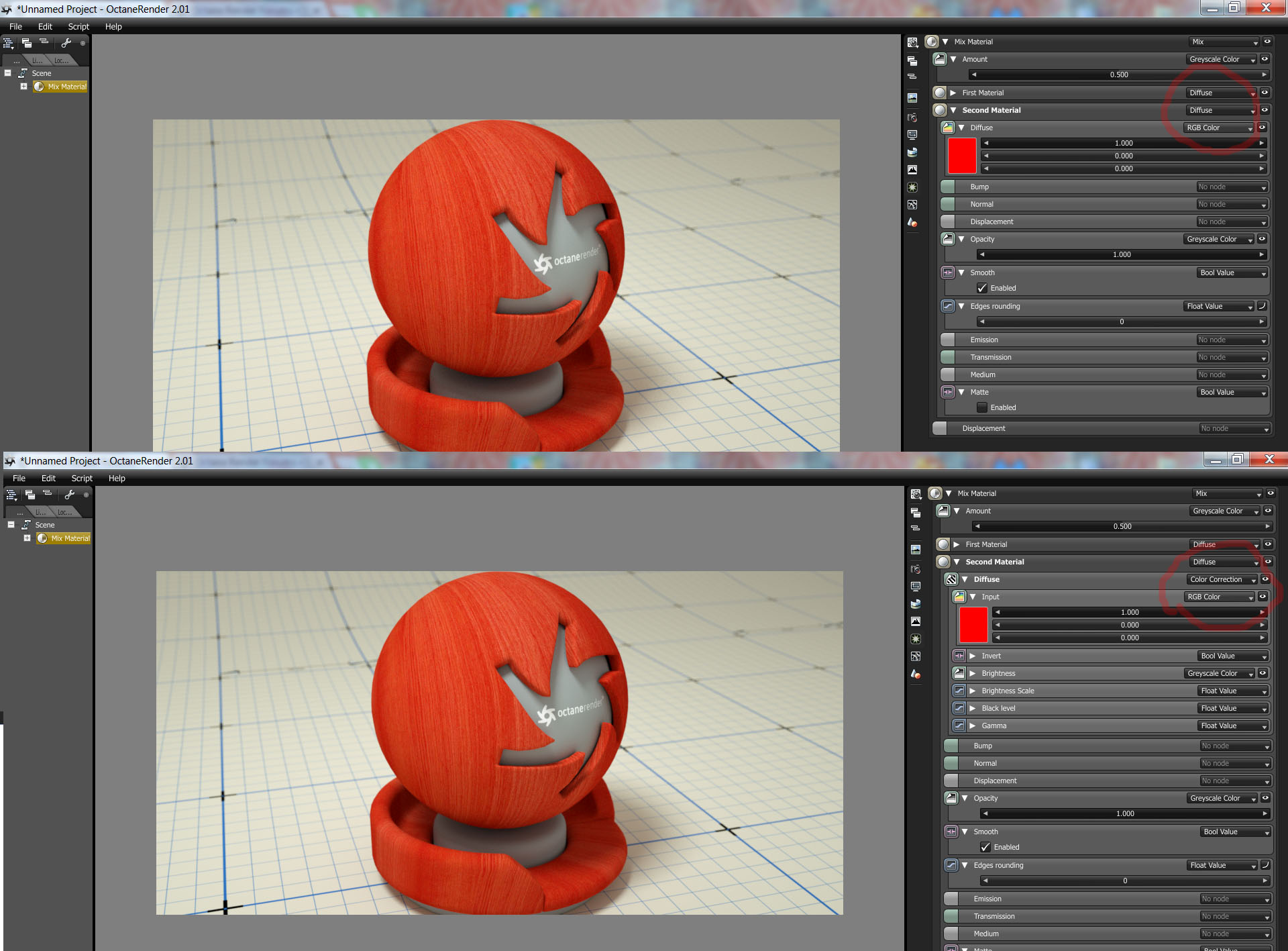
Task: Click cone-and-sphere geometry icon in upper window's sidebar
Action: [x=912, y=222]
